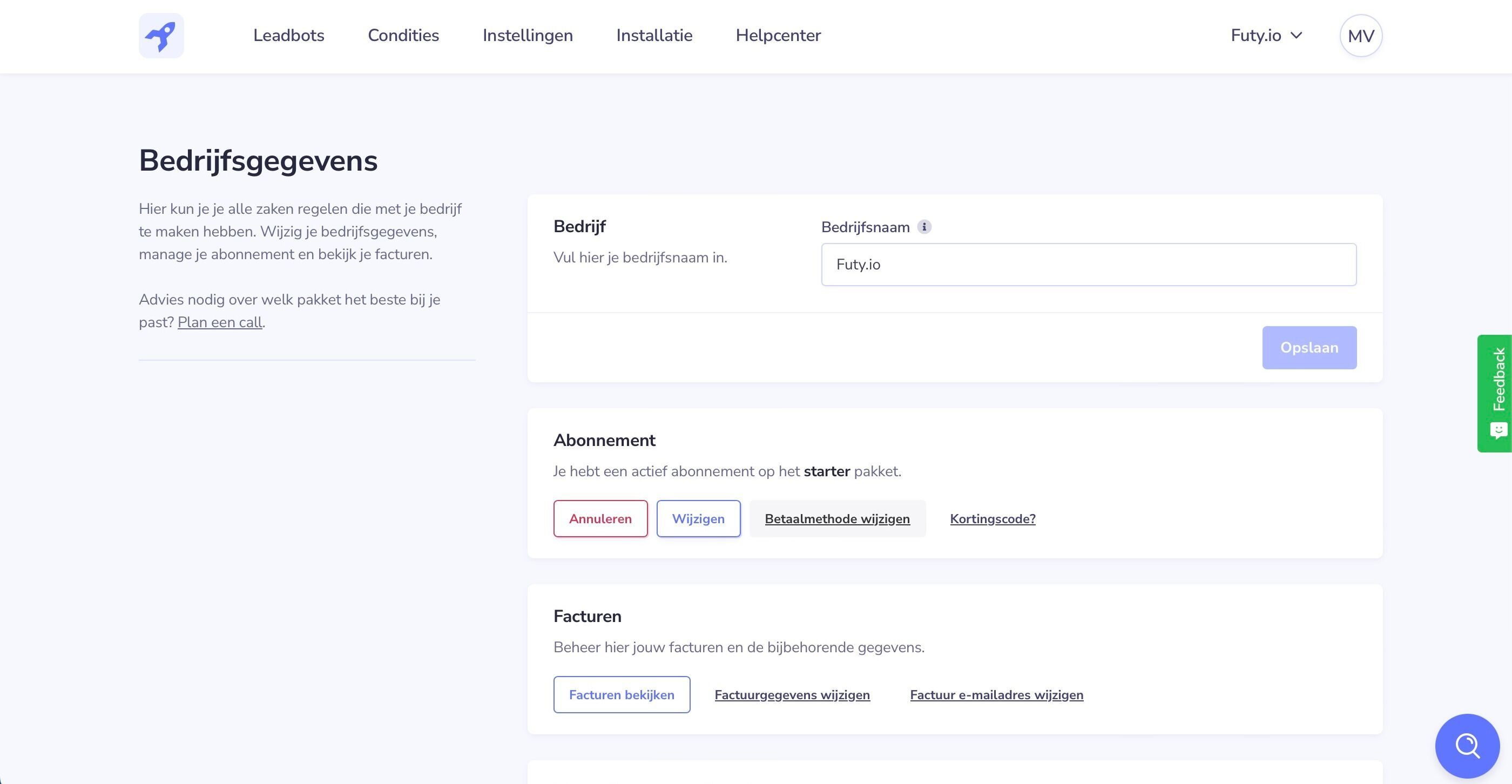Select Betaalmethode wijzigen
1512x784 pixels.
[838, 519]
